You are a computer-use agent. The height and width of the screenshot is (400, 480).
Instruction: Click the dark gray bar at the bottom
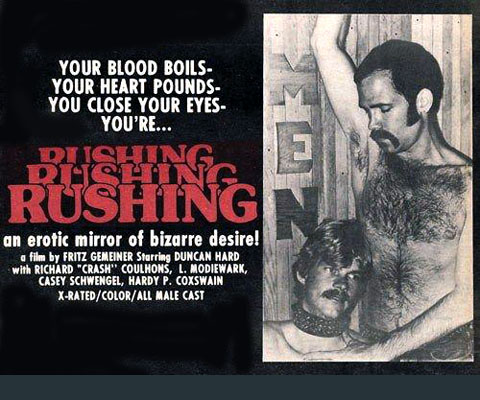coord(240,387)
